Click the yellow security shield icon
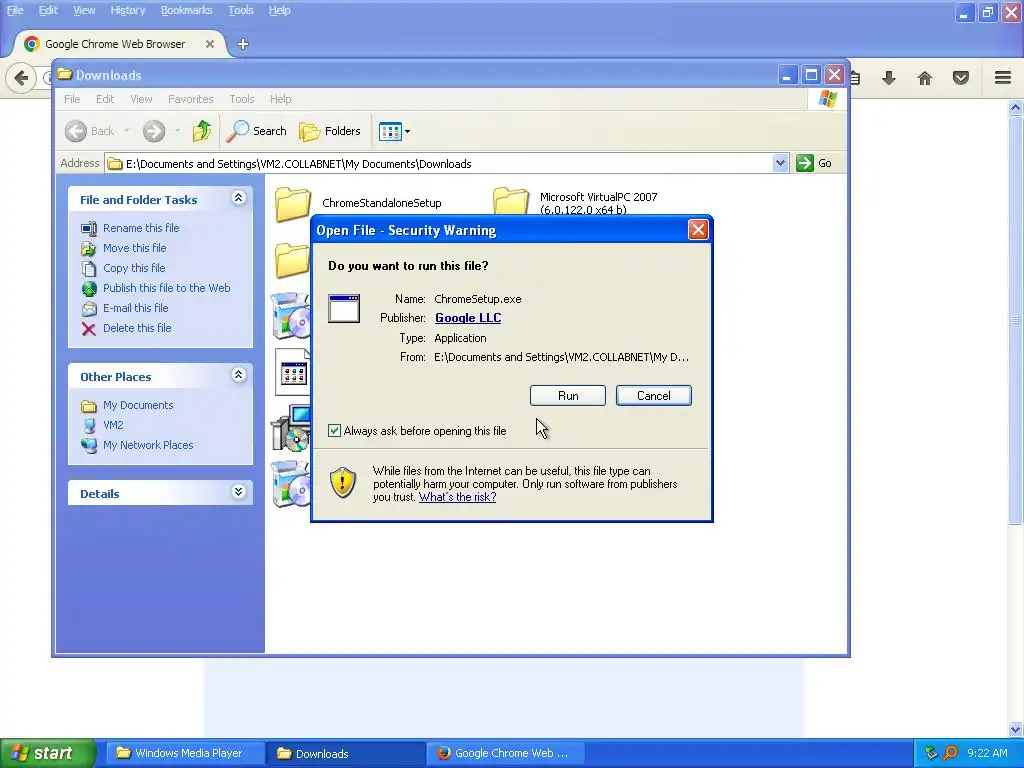Screen dimensions: 1024x768 pyautogui.click(x=343, y=483)
